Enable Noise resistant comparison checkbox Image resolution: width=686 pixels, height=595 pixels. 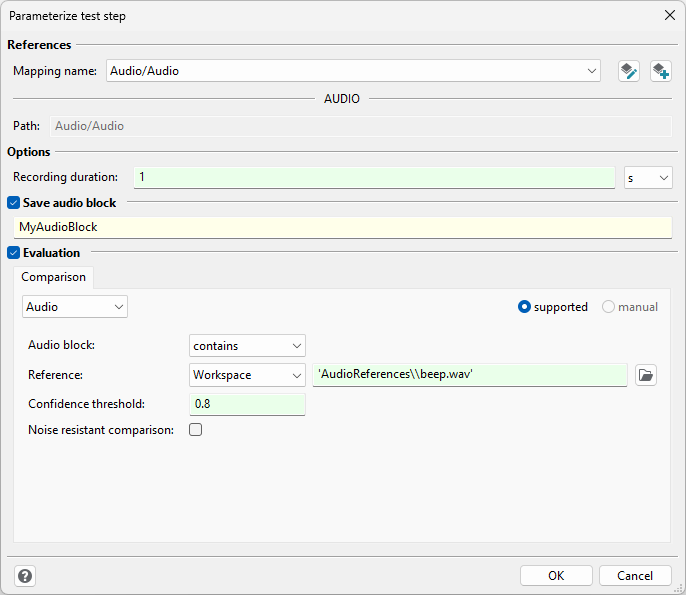(196, 430)
